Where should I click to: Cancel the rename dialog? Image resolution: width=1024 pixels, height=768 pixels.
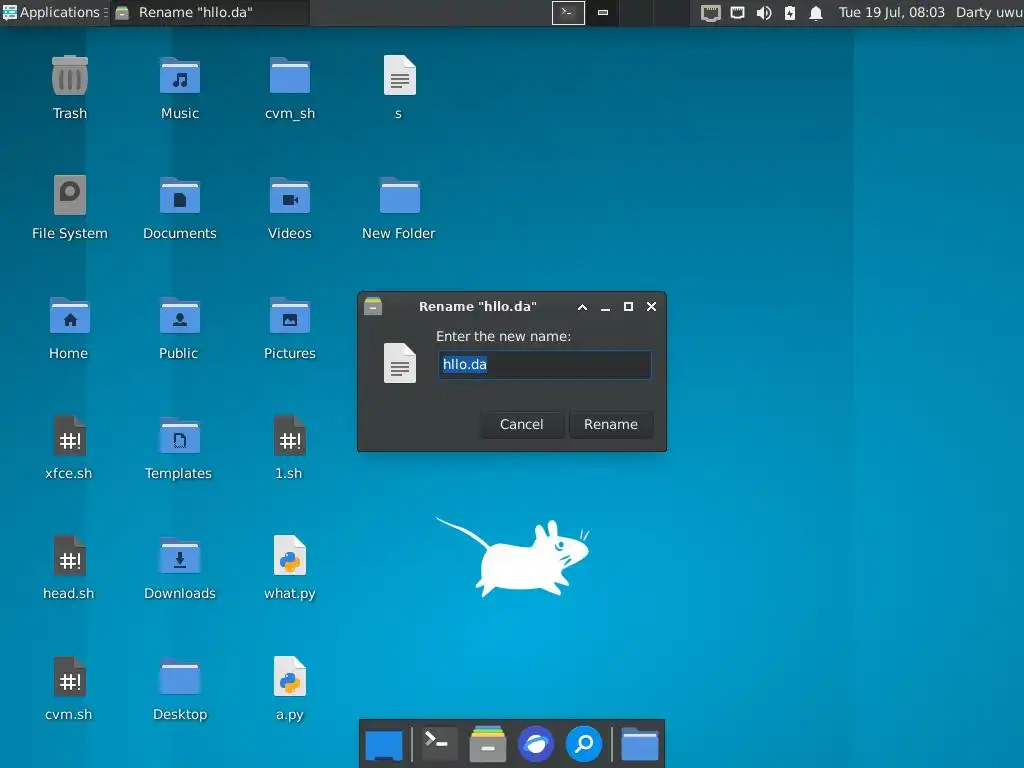pyautogui.click(x=521, y=424)
